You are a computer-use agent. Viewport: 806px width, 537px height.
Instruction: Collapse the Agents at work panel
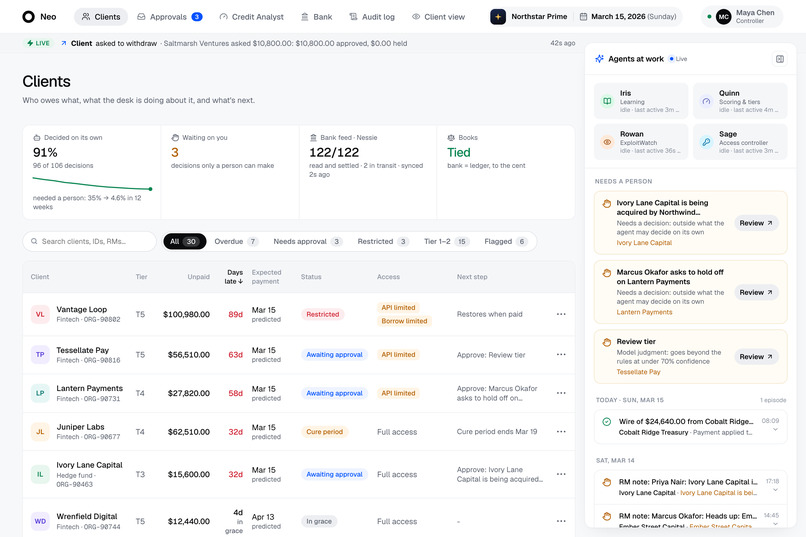tap(779, 59)
